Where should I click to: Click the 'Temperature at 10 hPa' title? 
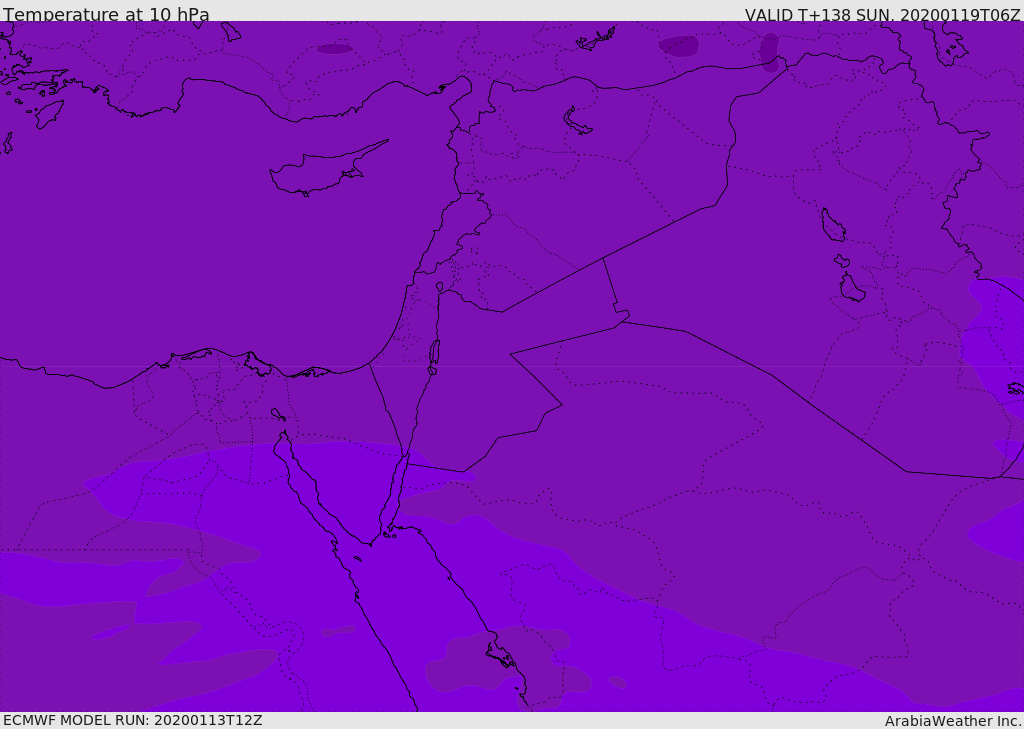coord(106,14)
